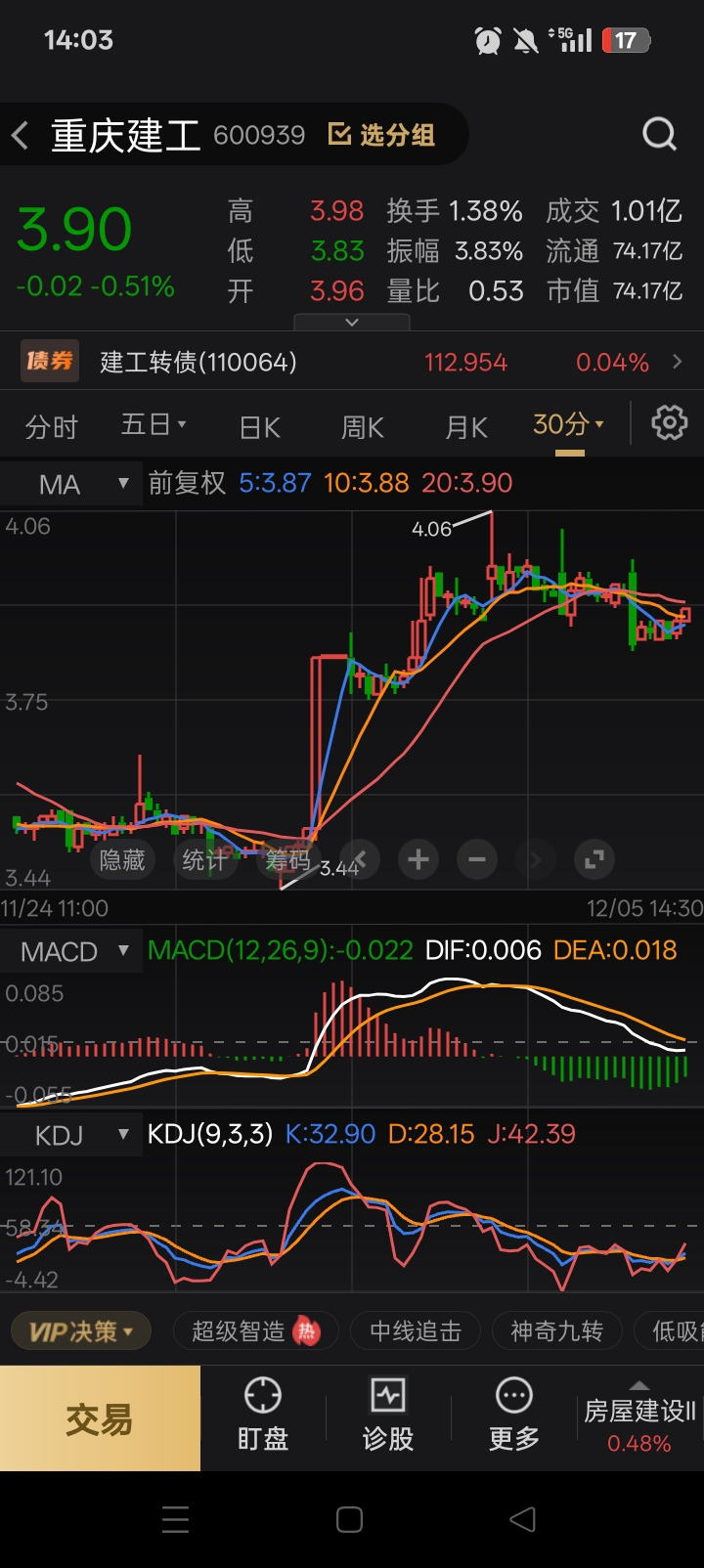
Task: Open search with the magnifier icon
Action: (x=660, y=133)
